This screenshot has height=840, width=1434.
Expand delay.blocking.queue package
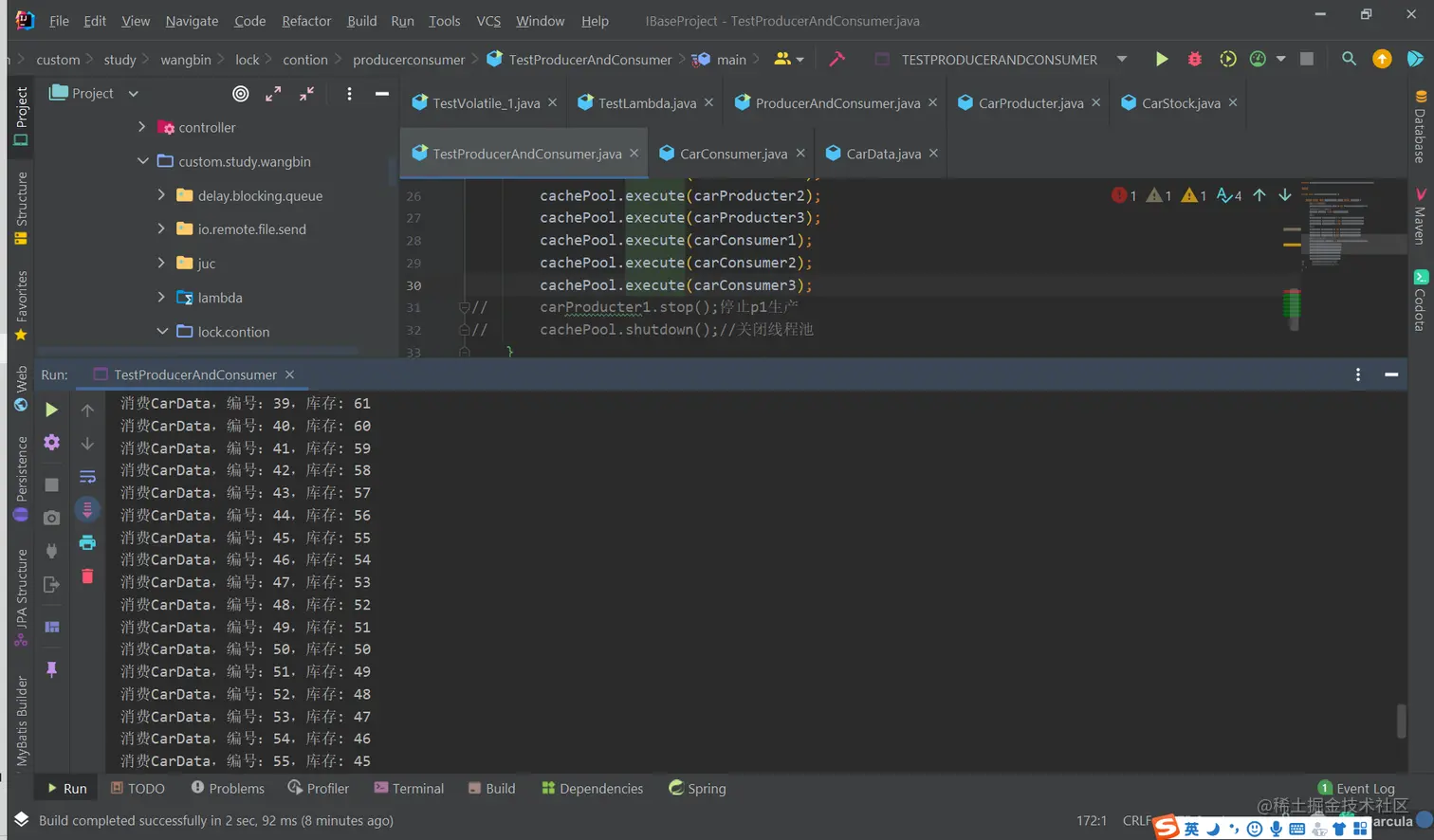pyautogui.click(x=161, y=195)
